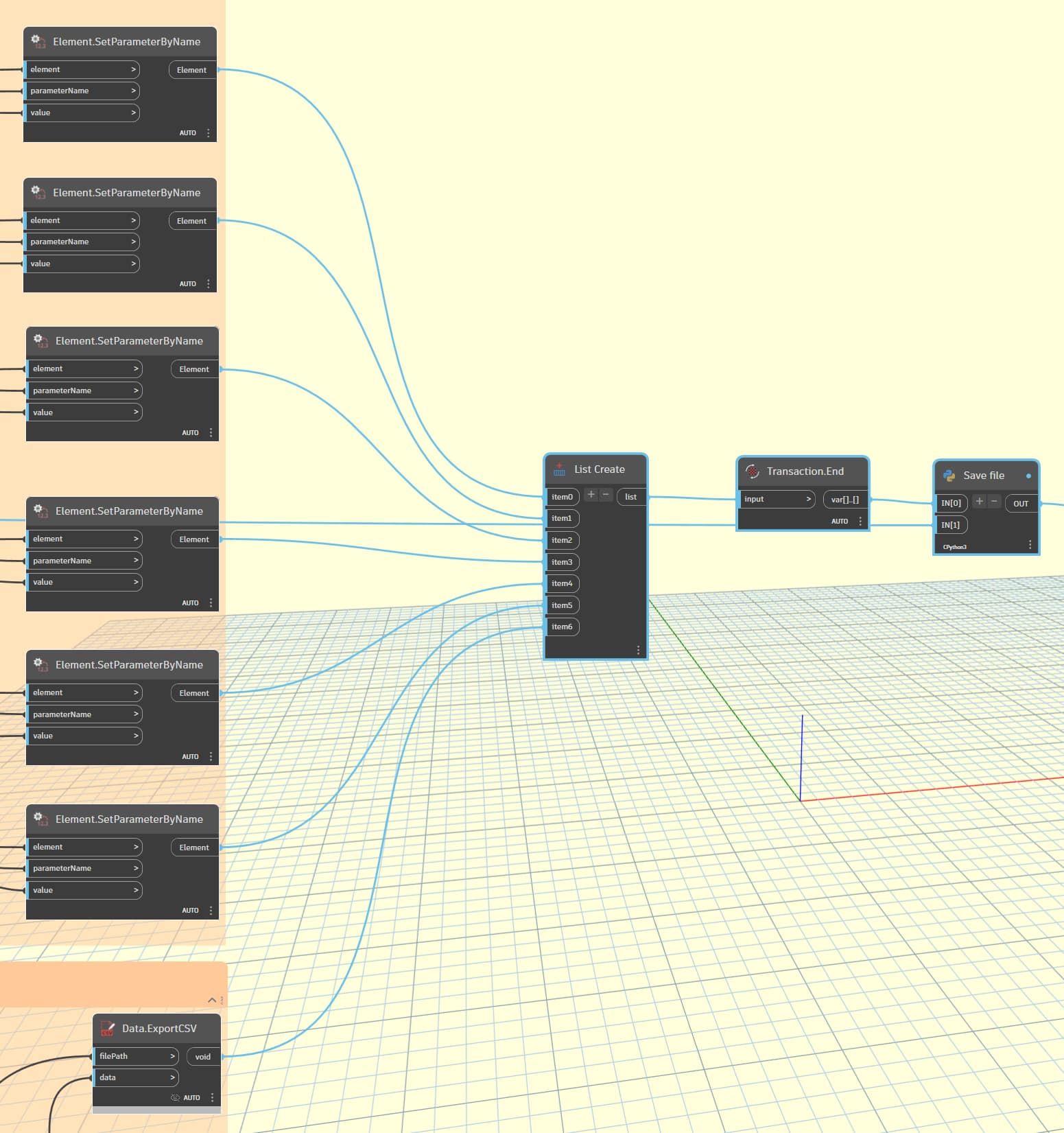Select the IN[1] port on Save file

(951, 525)
